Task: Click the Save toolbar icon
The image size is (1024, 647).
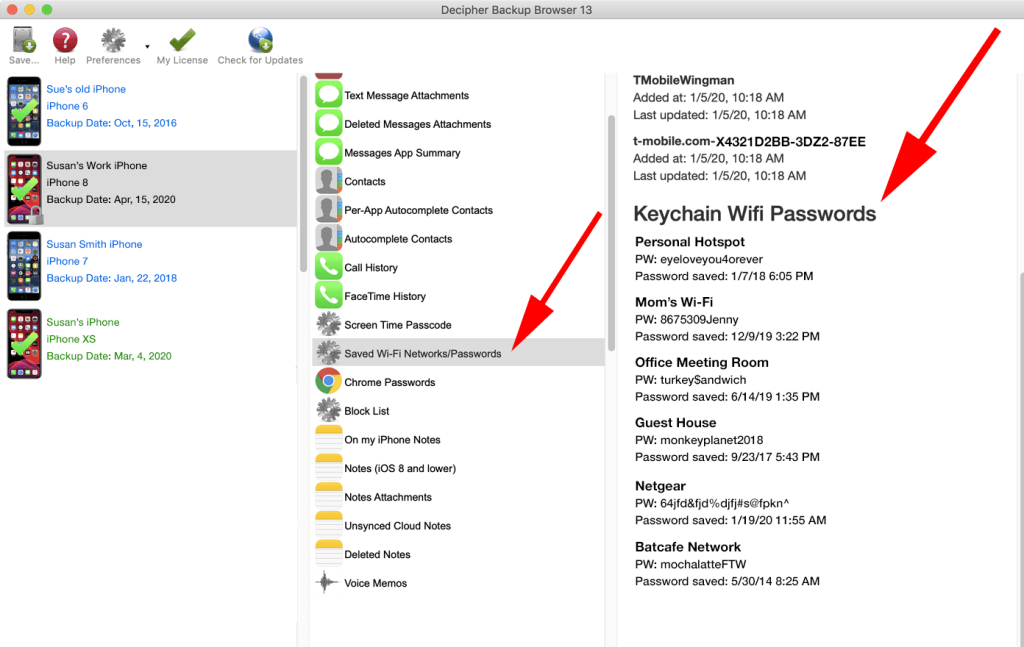Action: (x=24, y=40)
